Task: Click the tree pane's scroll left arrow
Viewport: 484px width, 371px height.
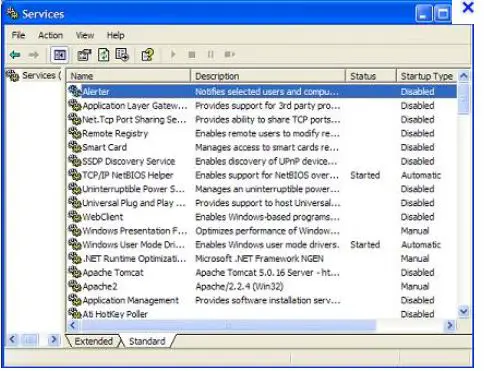Action: click(x=12, y=340)
